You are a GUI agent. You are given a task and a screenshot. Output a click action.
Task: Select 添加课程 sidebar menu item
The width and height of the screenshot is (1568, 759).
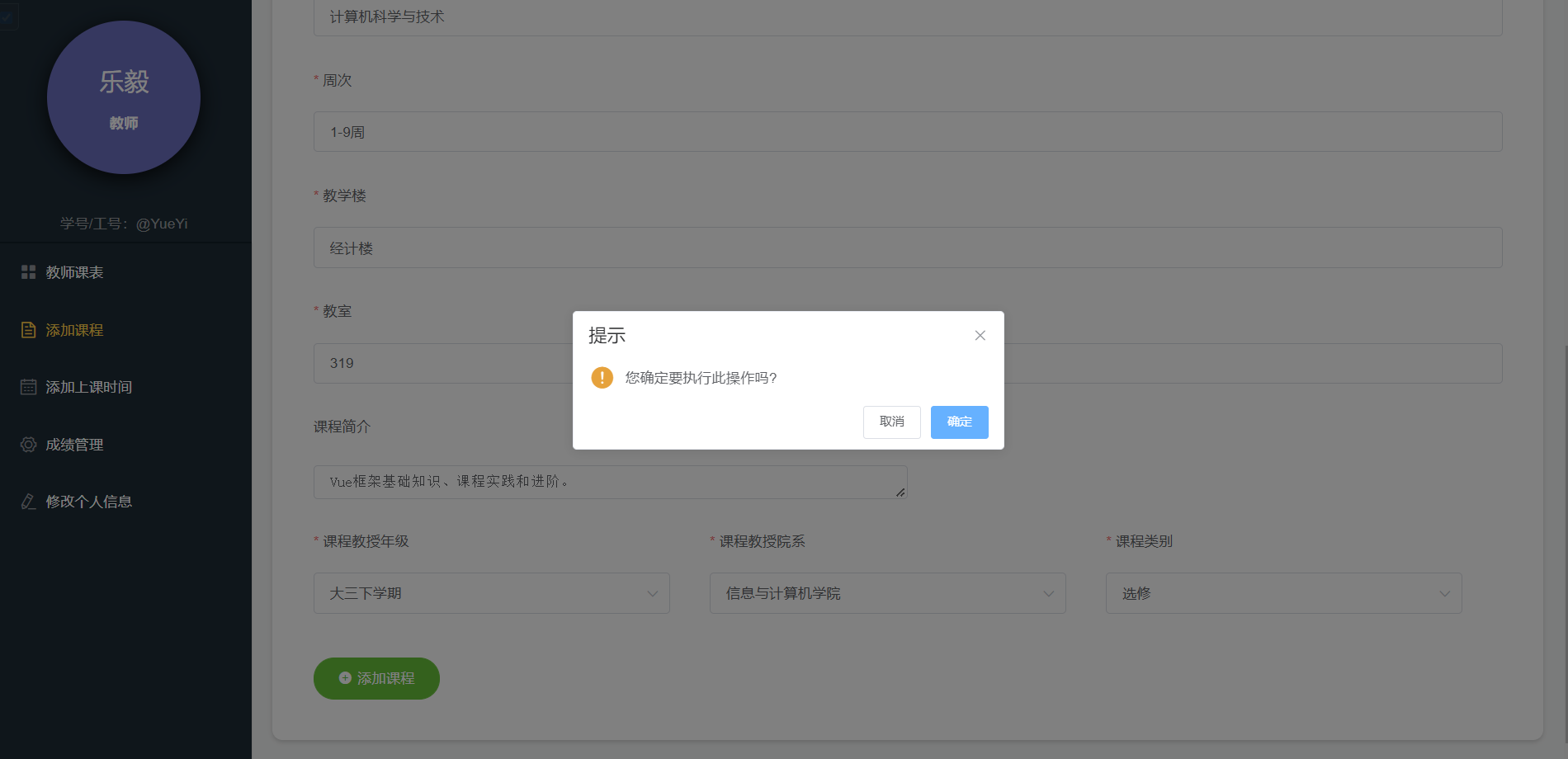point(125,330)
